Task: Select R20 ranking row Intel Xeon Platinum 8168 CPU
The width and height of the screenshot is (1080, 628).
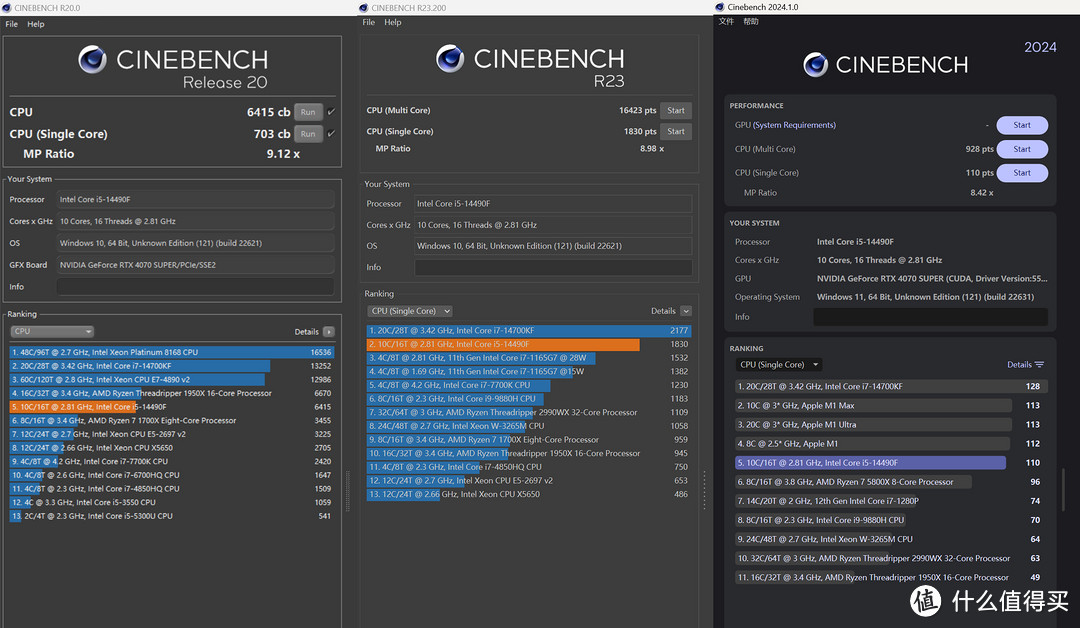Action: 172,352
